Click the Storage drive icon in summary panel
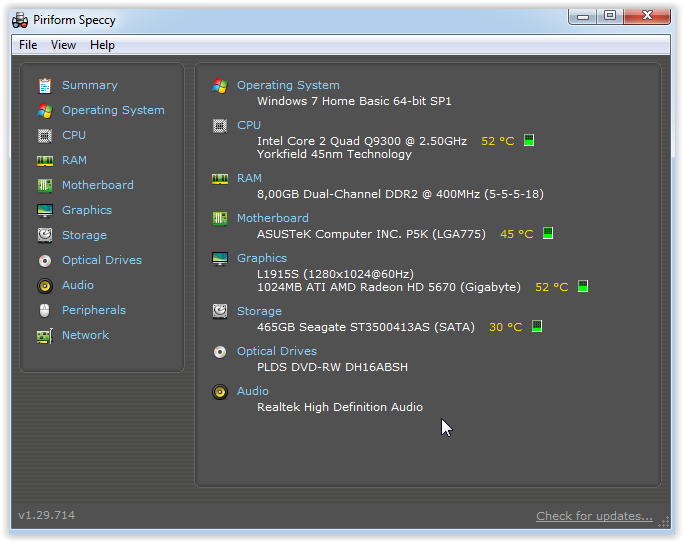The width and height of the screenshot is (683, 542). point(220,312)
